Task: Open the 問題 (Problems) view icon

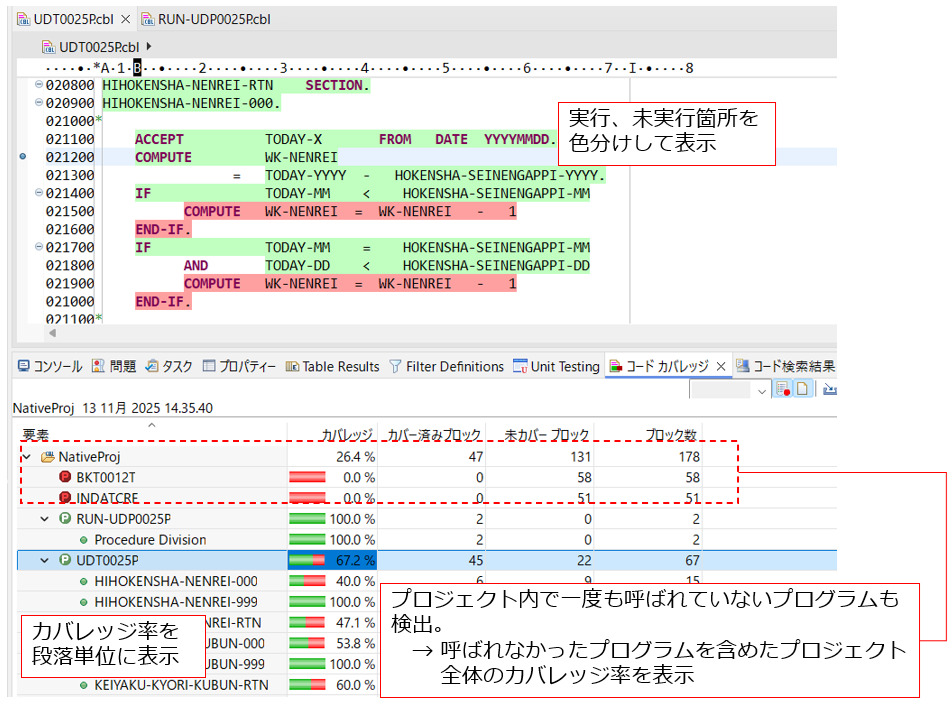Action: 100,366
